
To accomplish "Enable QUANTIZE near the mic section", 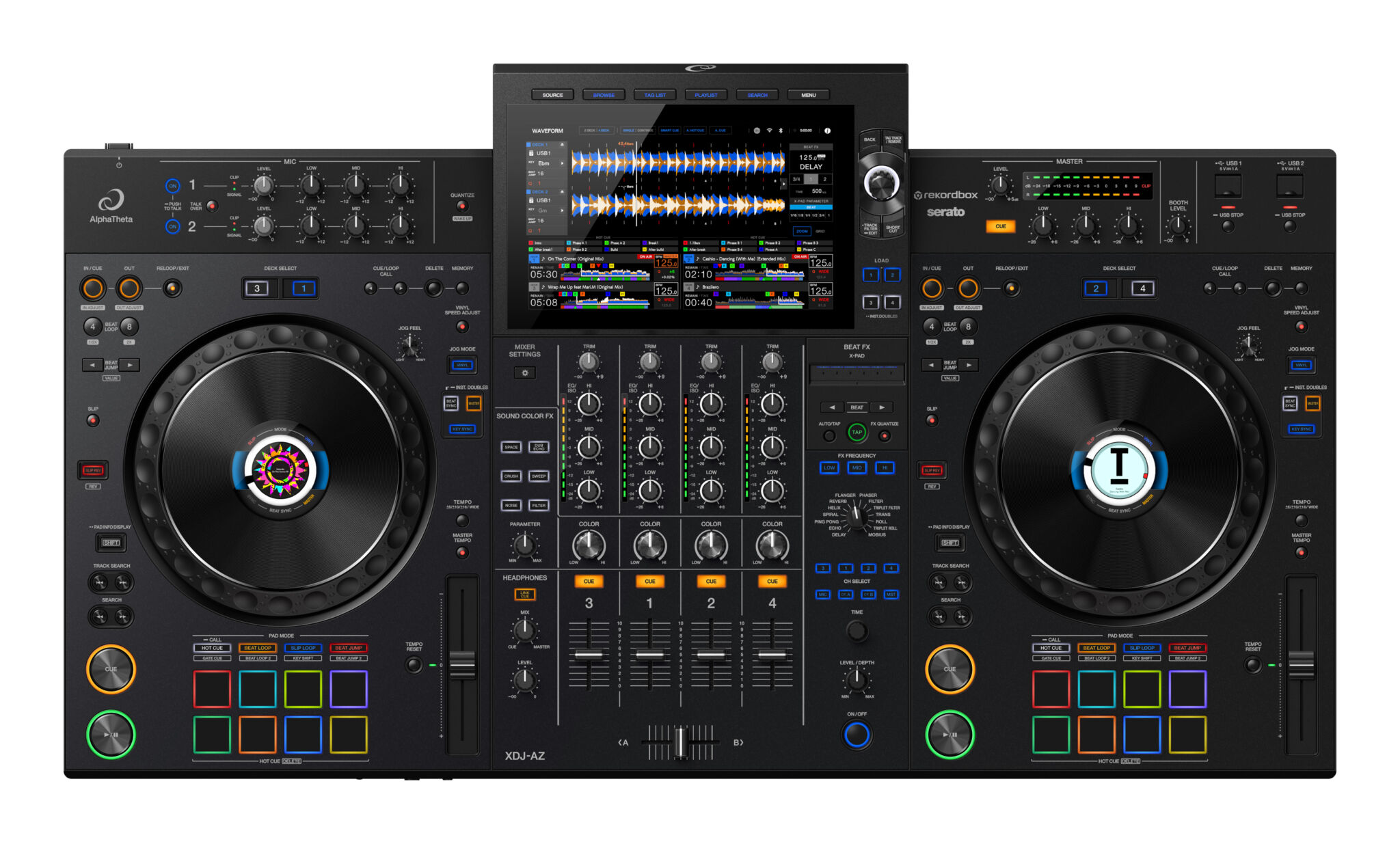I will 462,206.
